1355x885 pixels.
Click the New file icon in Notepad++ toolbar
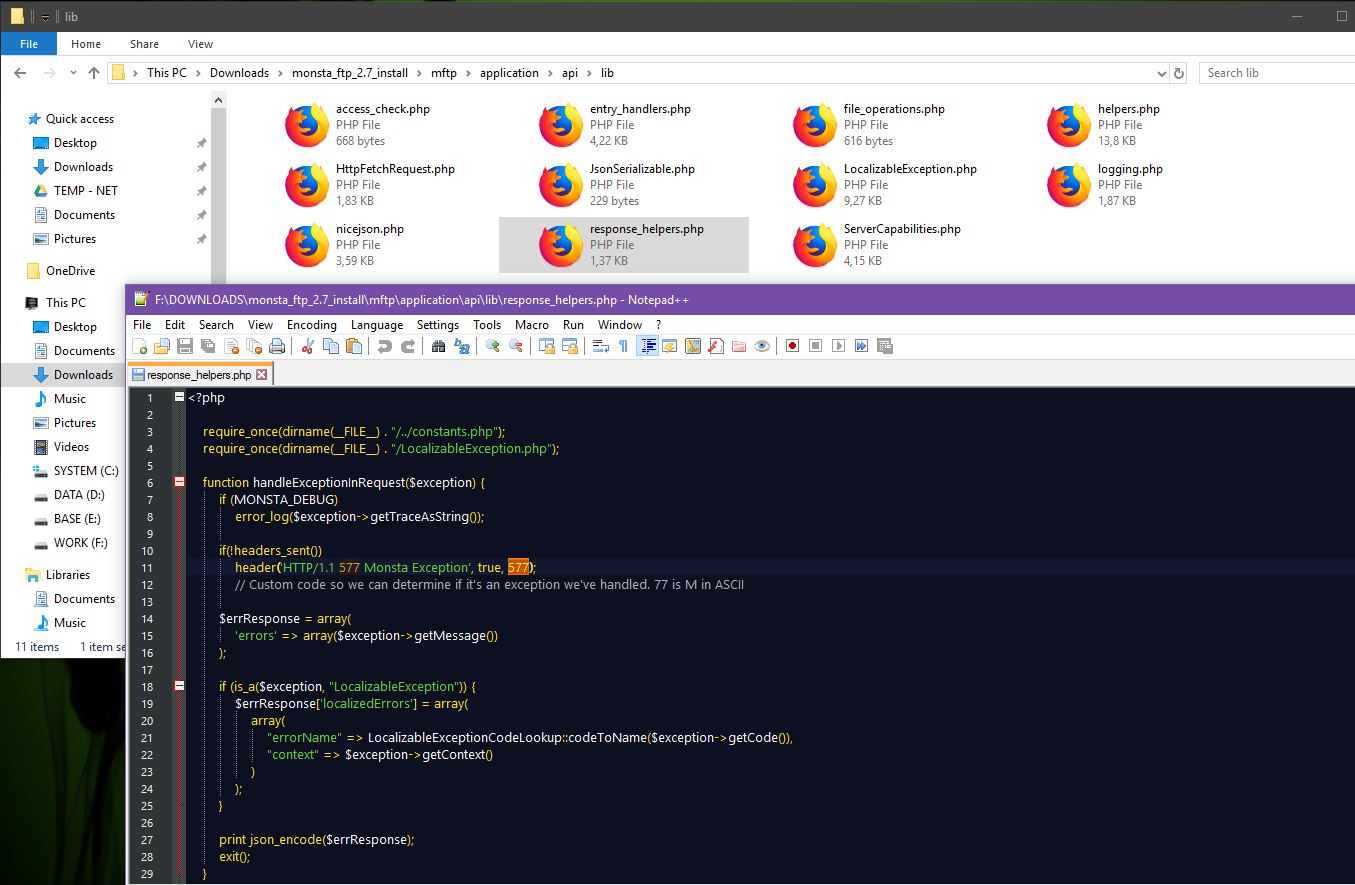(x=140, y=346)
